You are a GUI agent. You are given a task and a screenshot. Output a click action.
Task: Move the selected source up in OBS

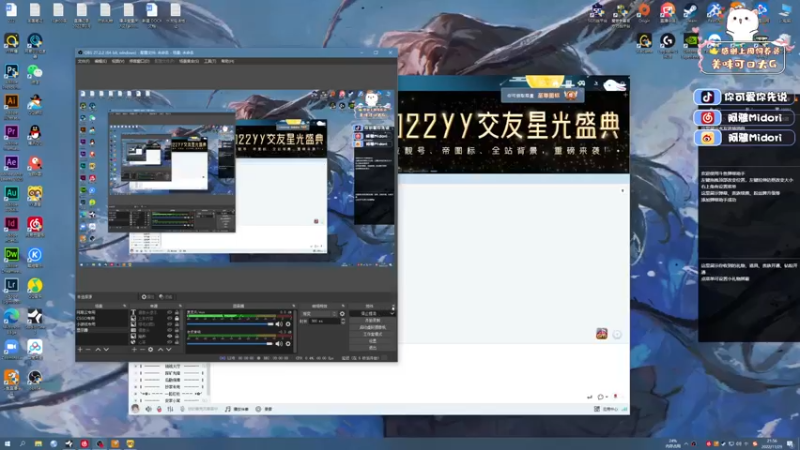click(x=160, y=349)
